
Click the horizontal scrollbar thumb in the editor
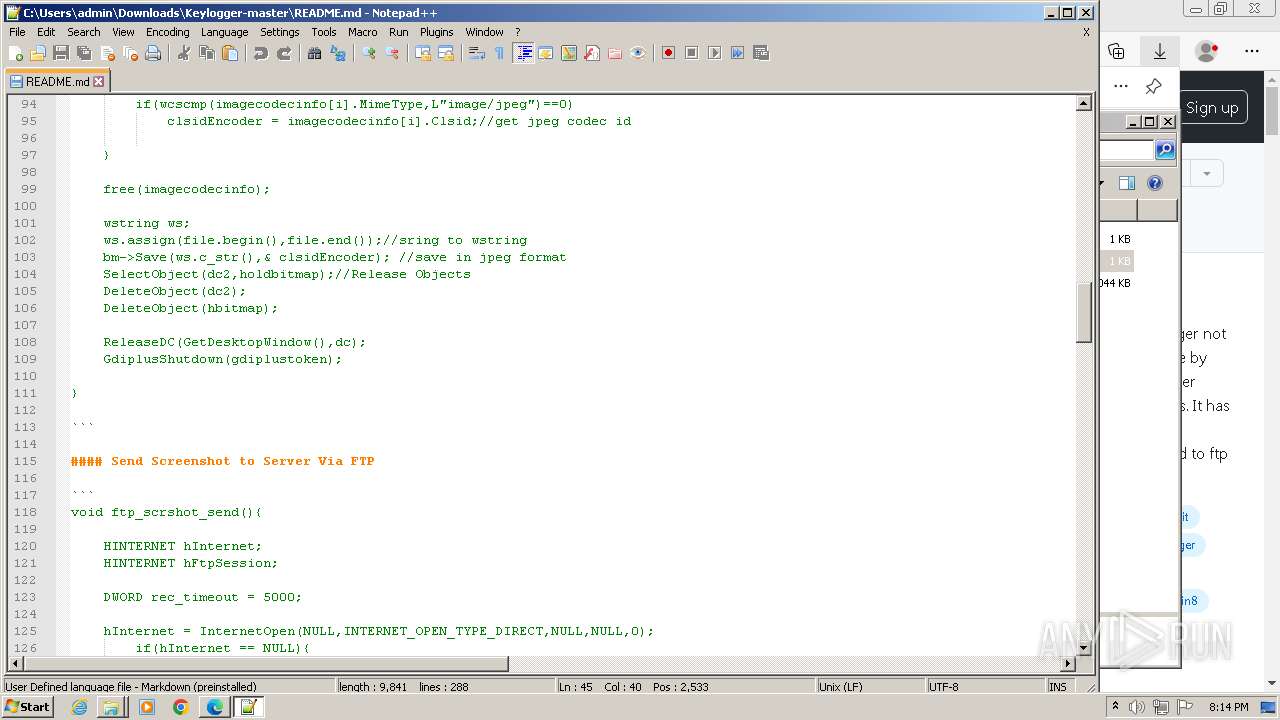pyautogui.click(x=265, y=663)
